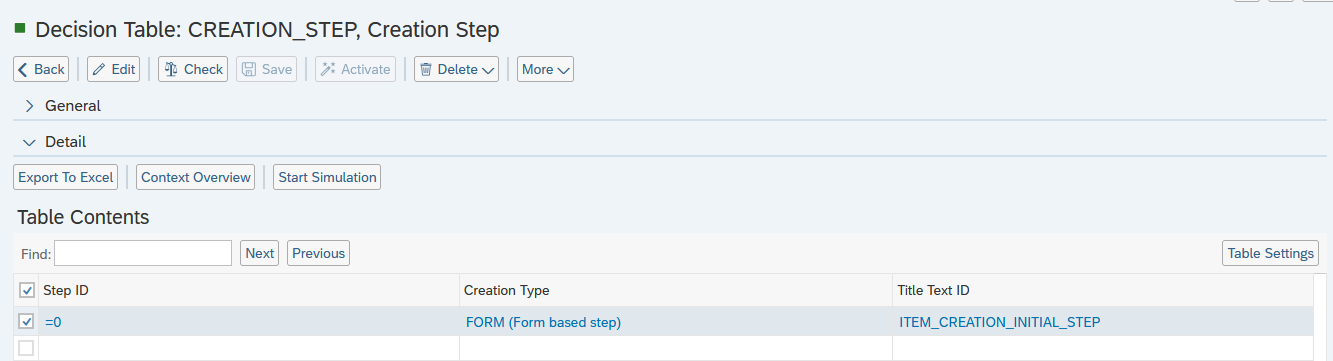Open Table Settings
Viewport: 1333px width, 361px height.
pyautogui.click(x=1270, y=253)
